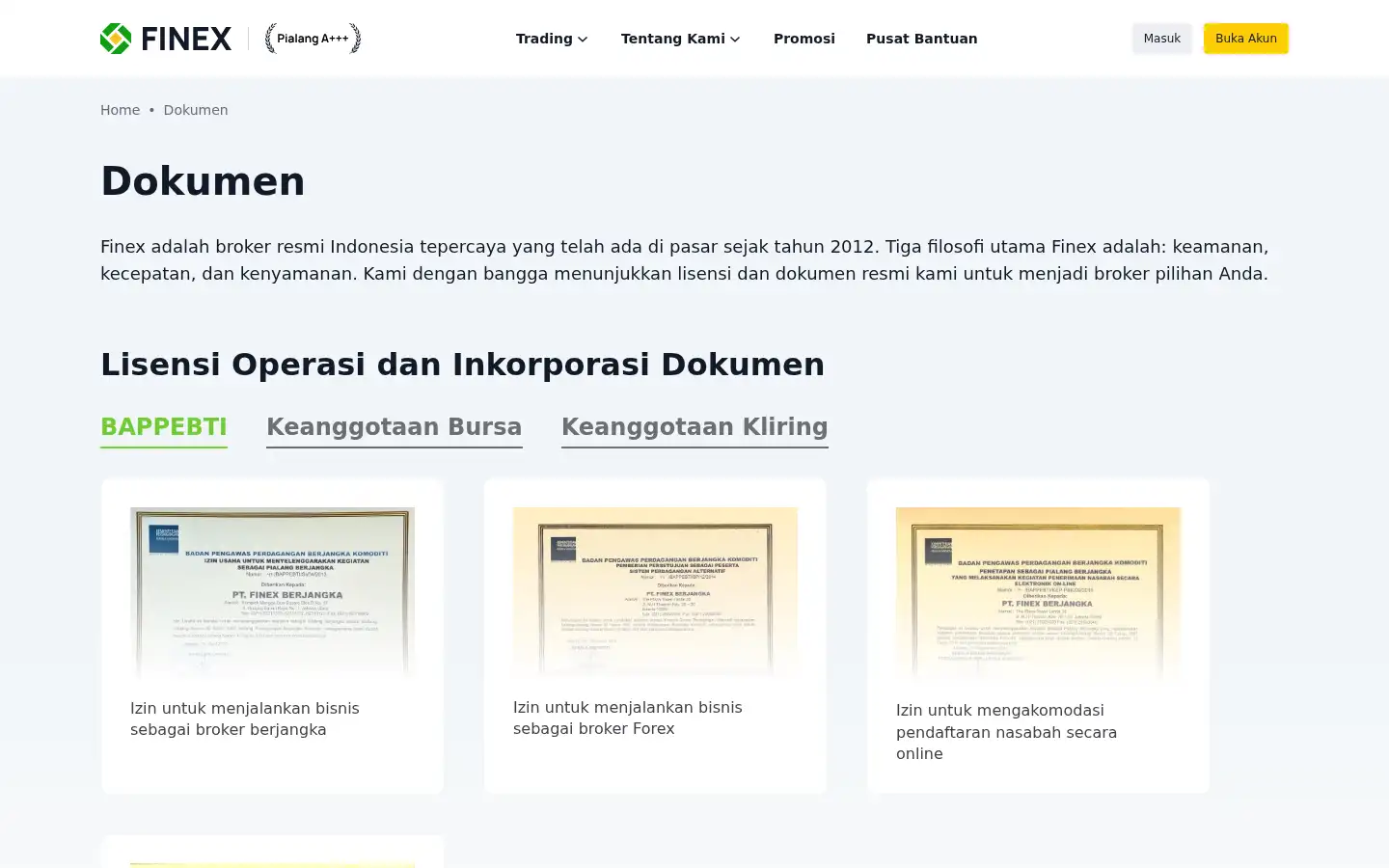Click heading 'Lisensi Operasi dan Inkorporasi Dokumen'
The image size is (1389, 868).
pyautogui.click(x=463, y=365)
